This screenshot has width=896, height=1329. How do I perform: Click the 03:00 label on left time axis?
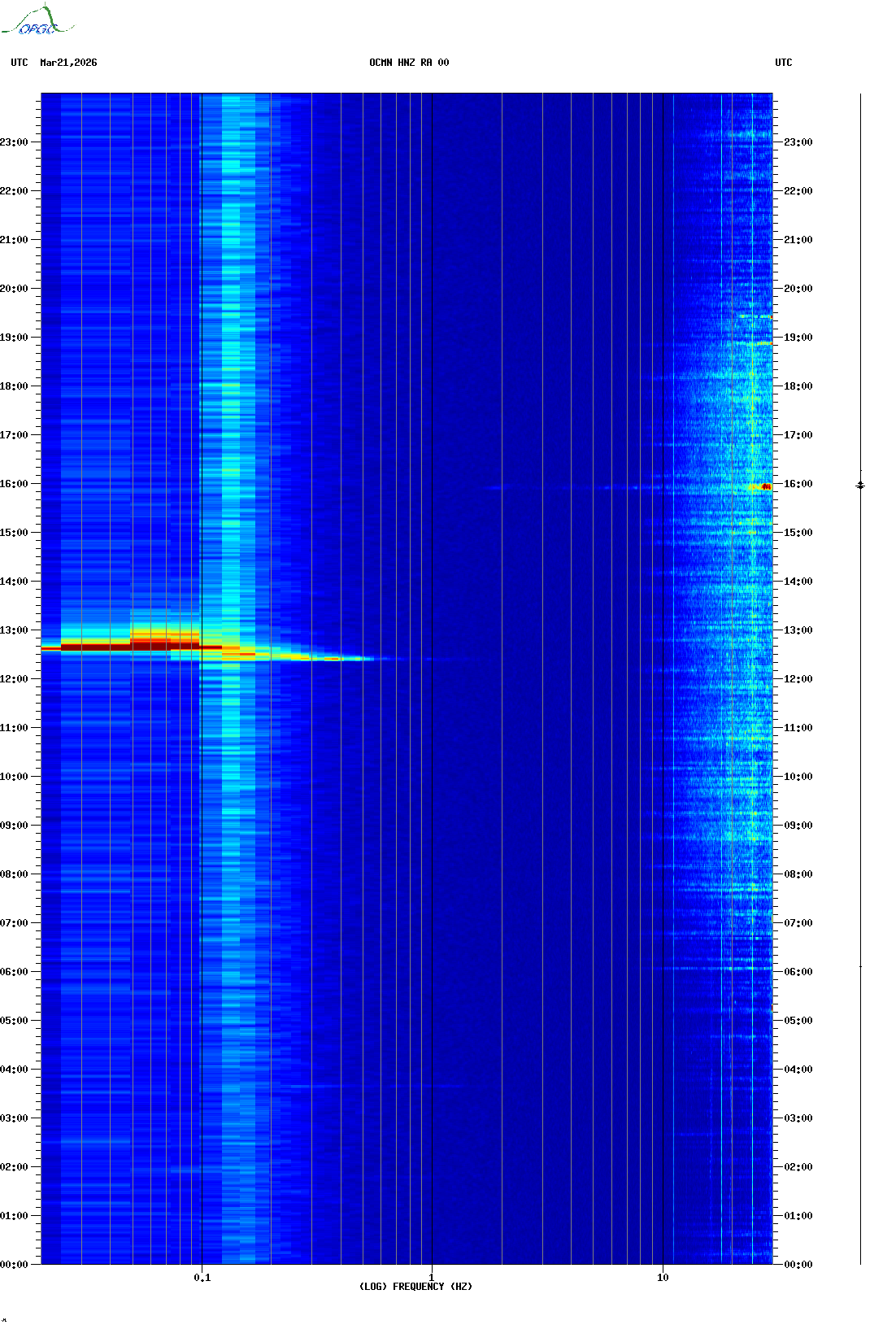[14, 1118]
